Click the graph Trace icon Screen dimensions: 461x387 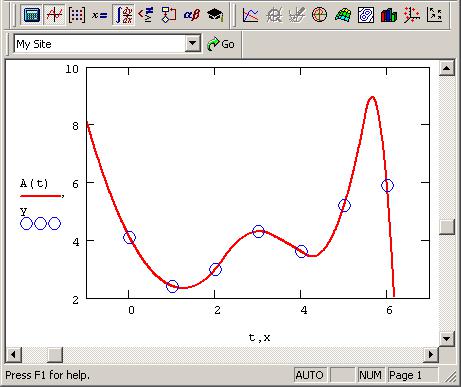point(296,14)
